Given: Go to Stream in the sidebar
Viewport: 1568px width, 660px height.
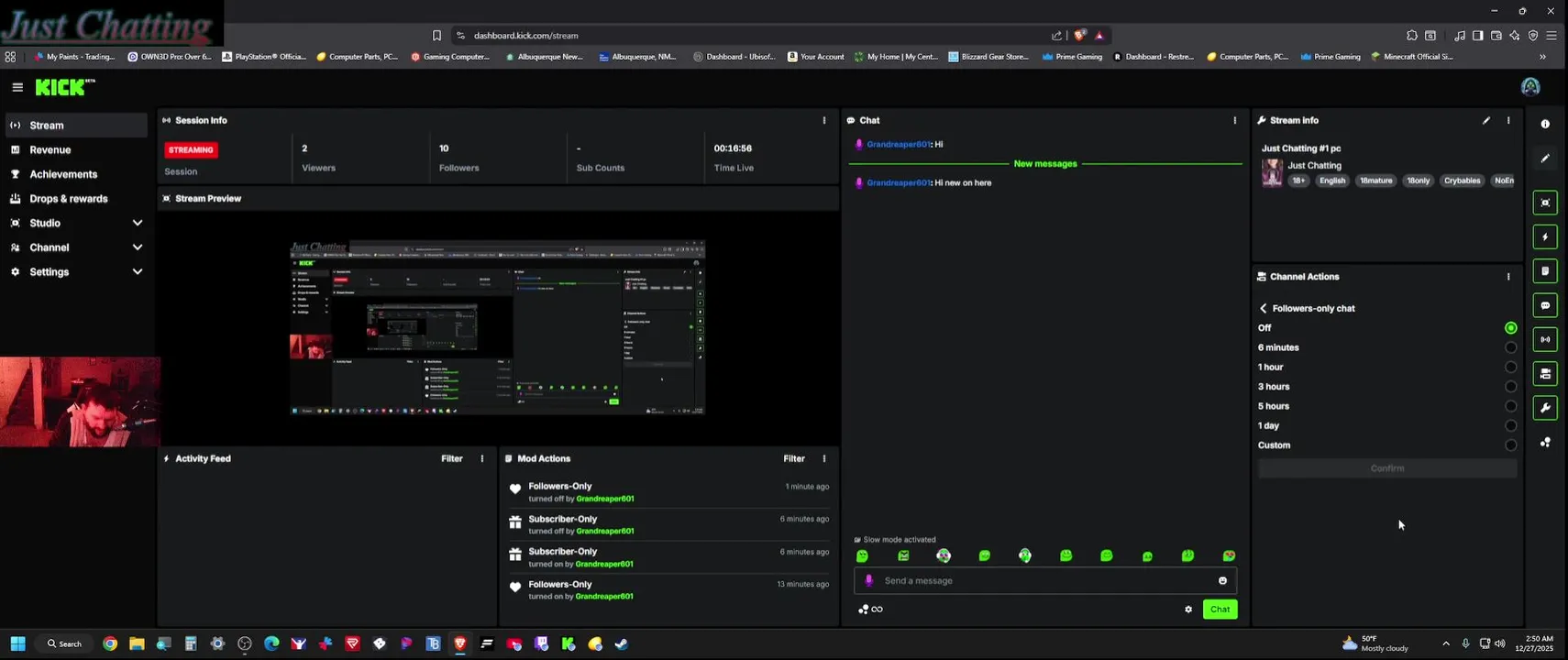Looking at the screenshot, I should (77, 126).
